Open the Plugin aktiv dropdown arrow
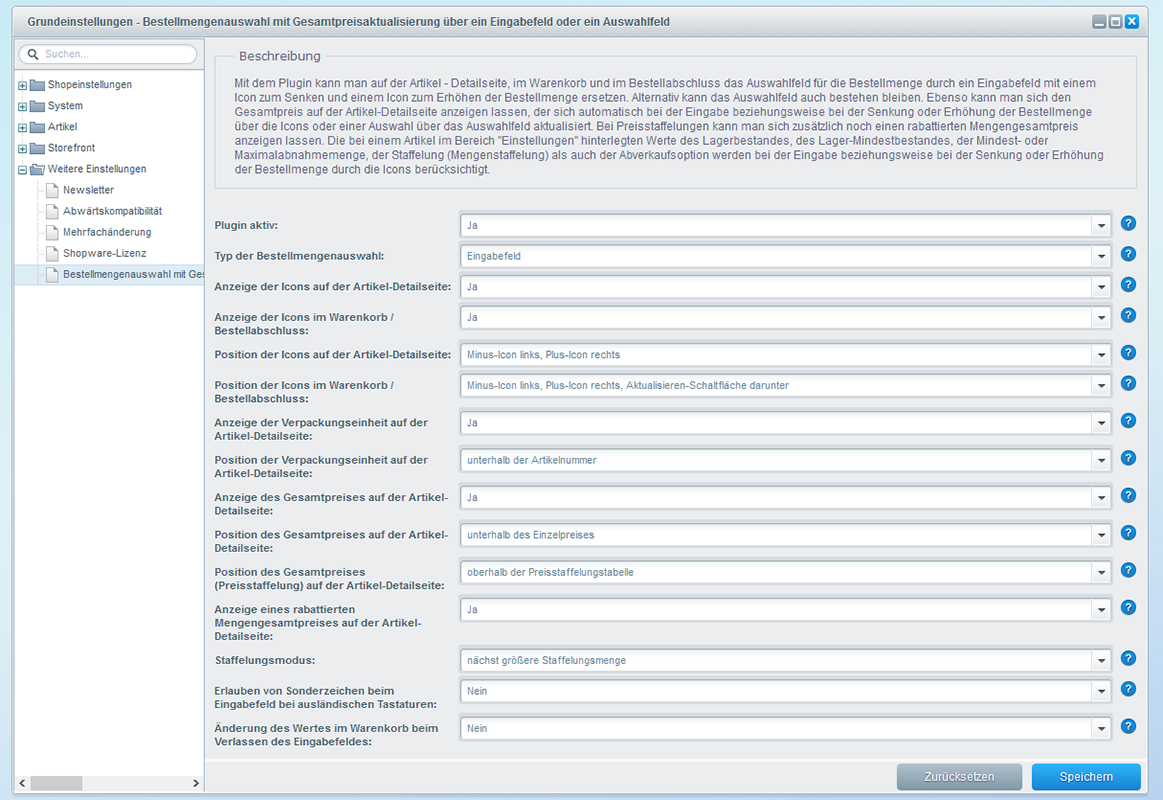The width and height of the screenshot is (1163, 800). [x=1101, y=225]
